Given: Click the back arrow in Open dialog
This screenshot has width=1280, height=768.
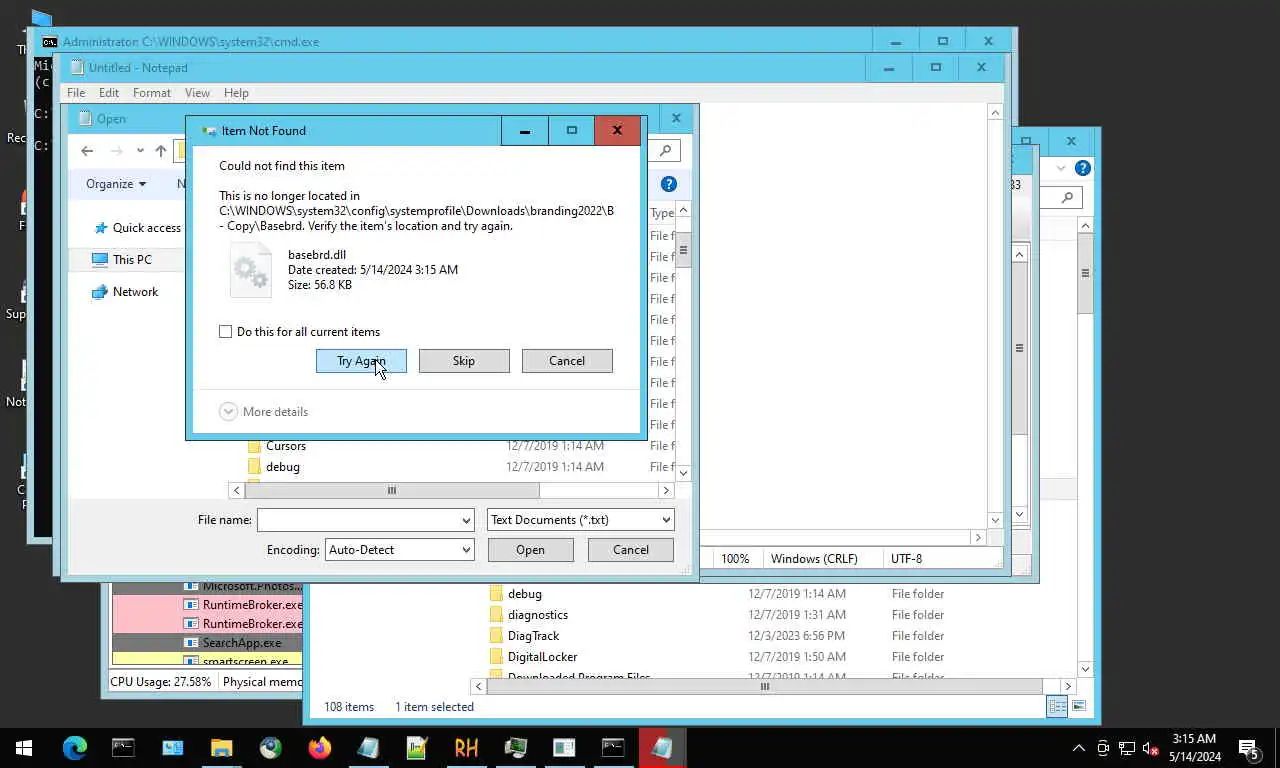Looking at the screenshot, I should 87,151.
